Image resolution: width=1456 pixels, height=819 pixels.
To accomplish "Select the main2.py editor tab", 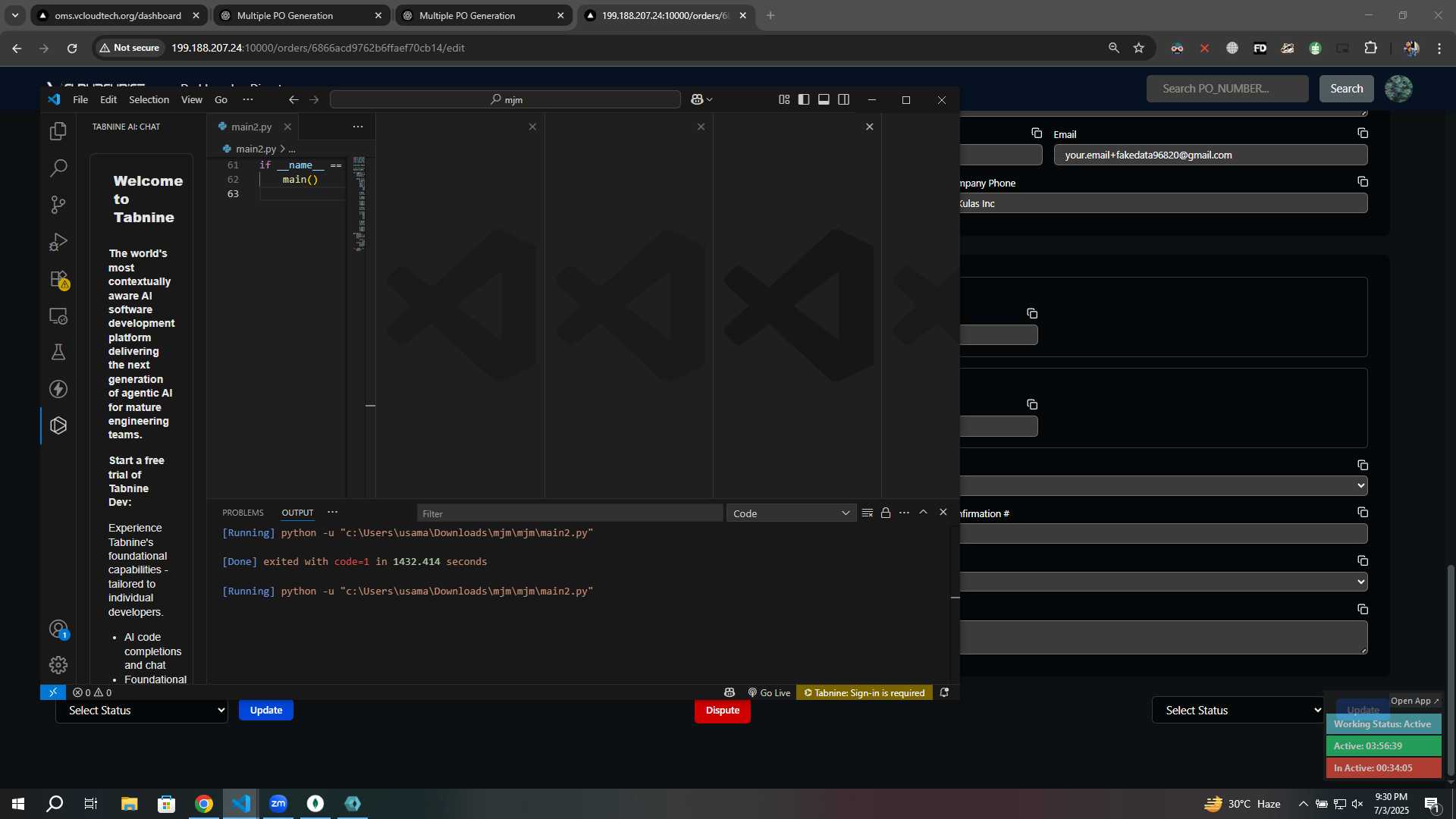I will (x=251, y=127).
